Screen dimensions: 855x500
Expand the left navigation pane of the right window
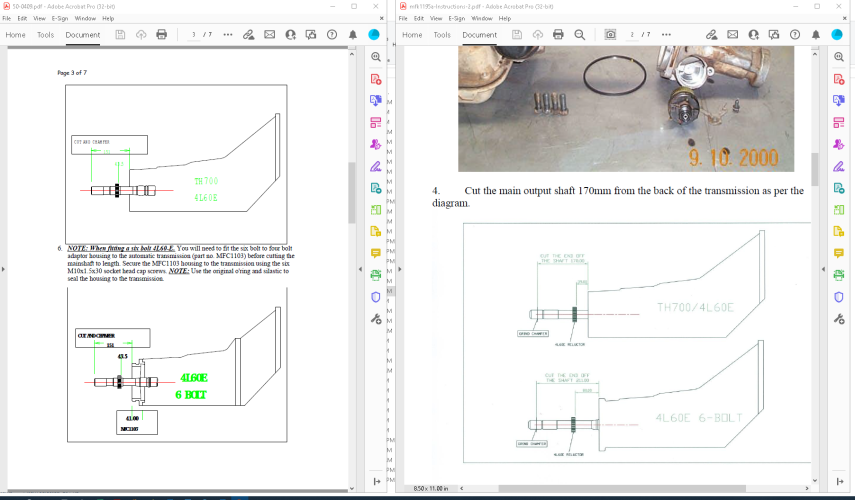400,269
